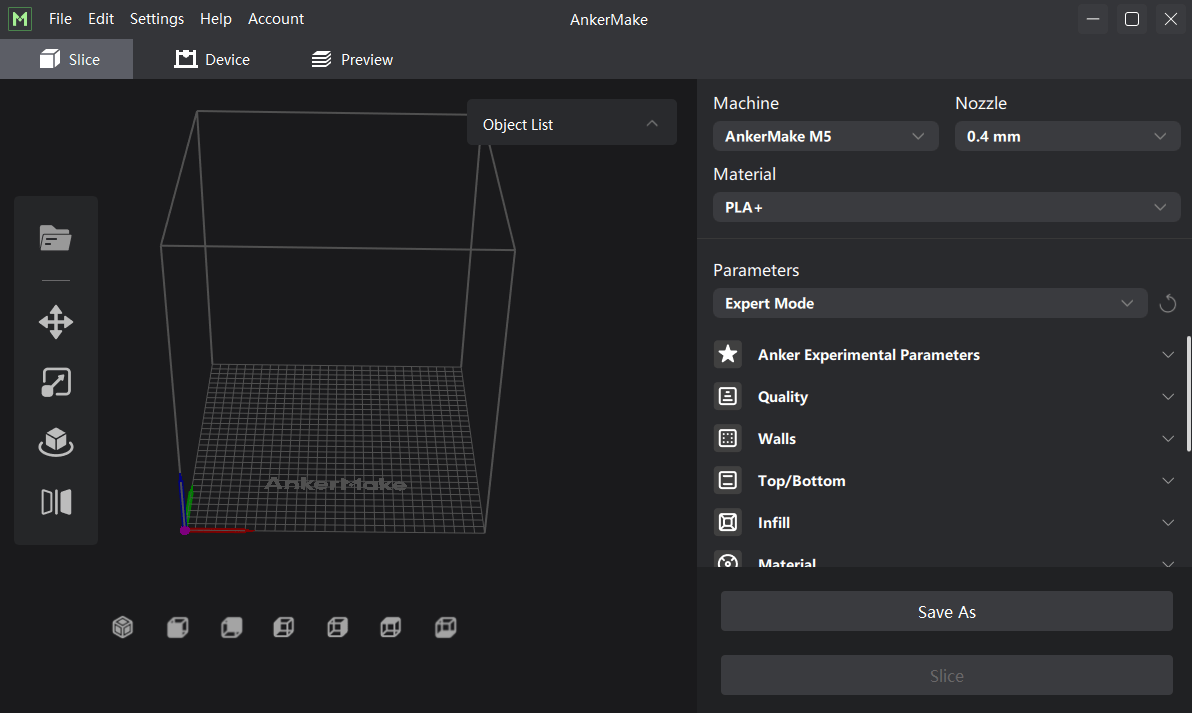Screen dimensions: 1192x713
Task: Expand the Infill section chevron
Action: 1168,522
